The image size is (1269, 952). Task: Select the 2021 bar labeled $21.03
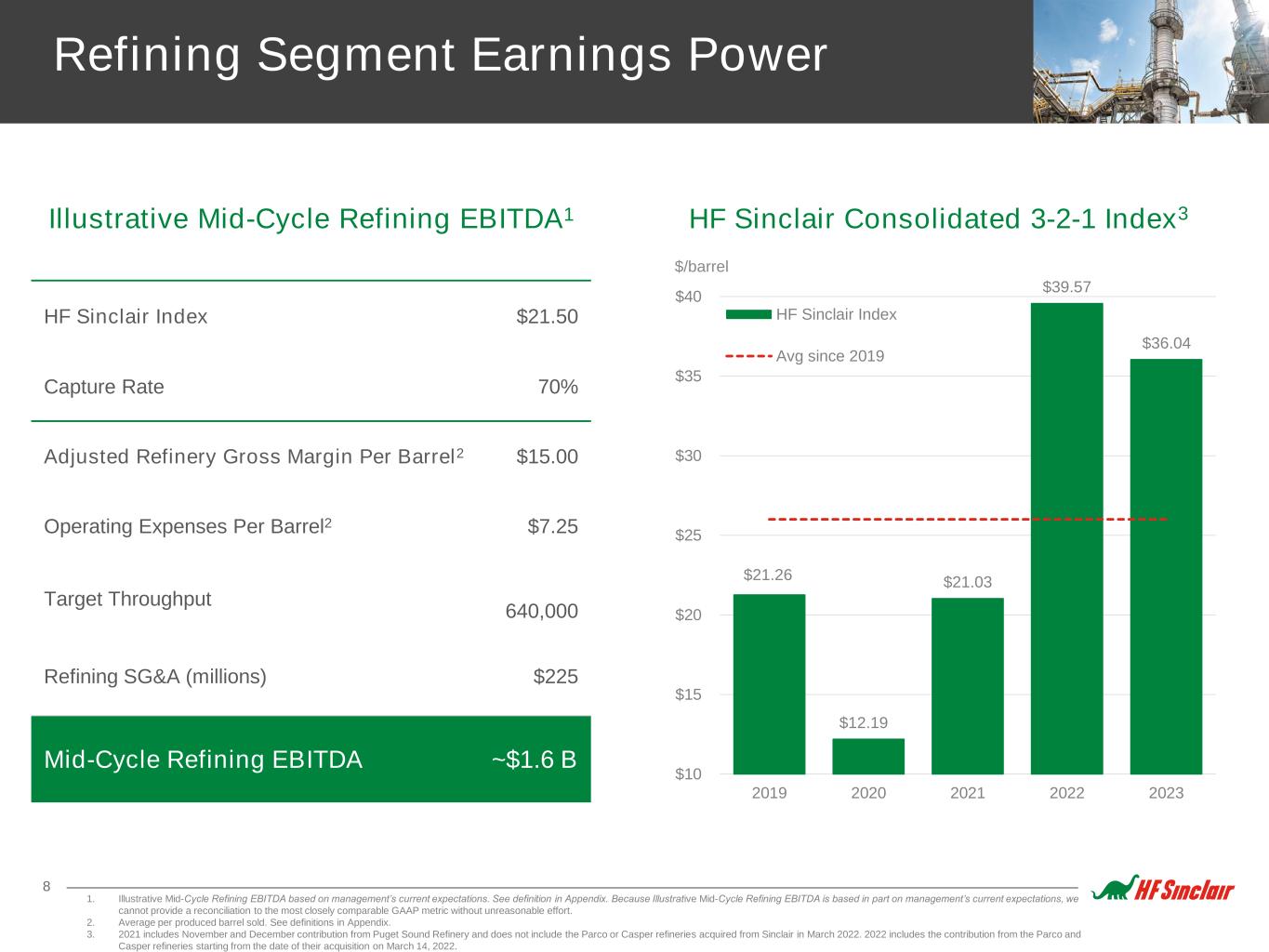[967, 685]
